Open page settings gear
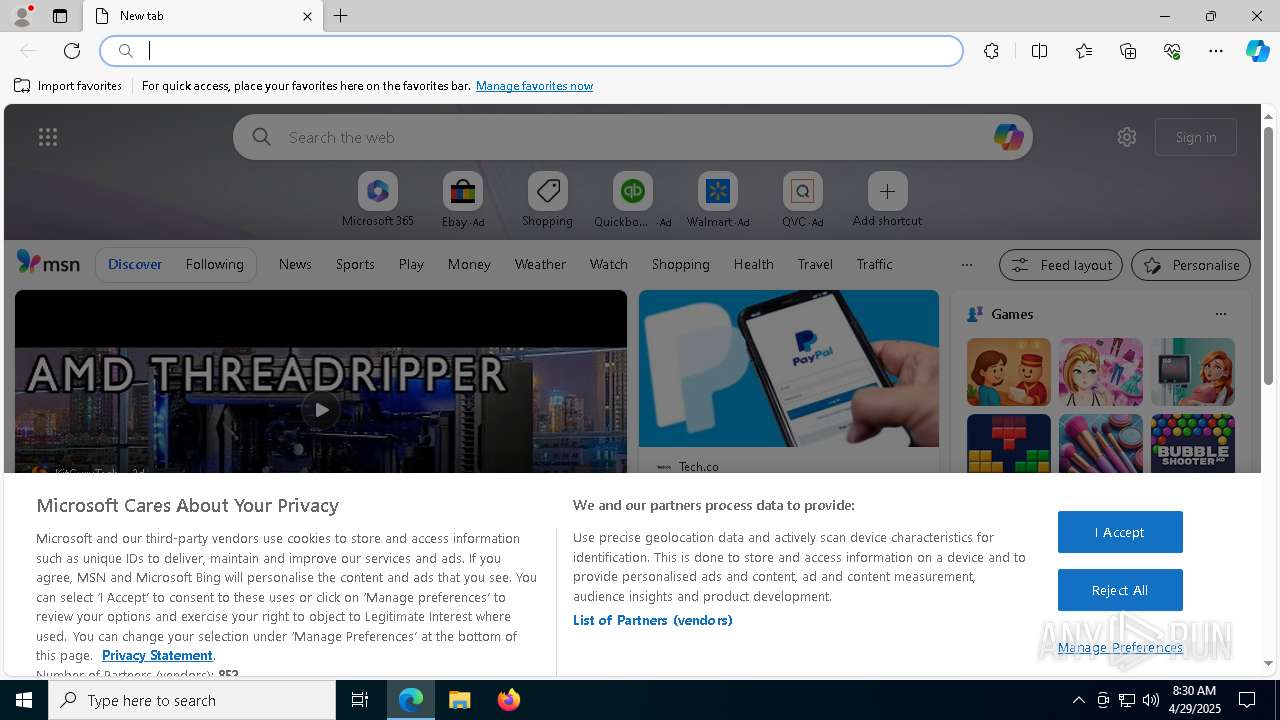The width and height of the screenshot is (1280, 720). tap(1127, 137)
